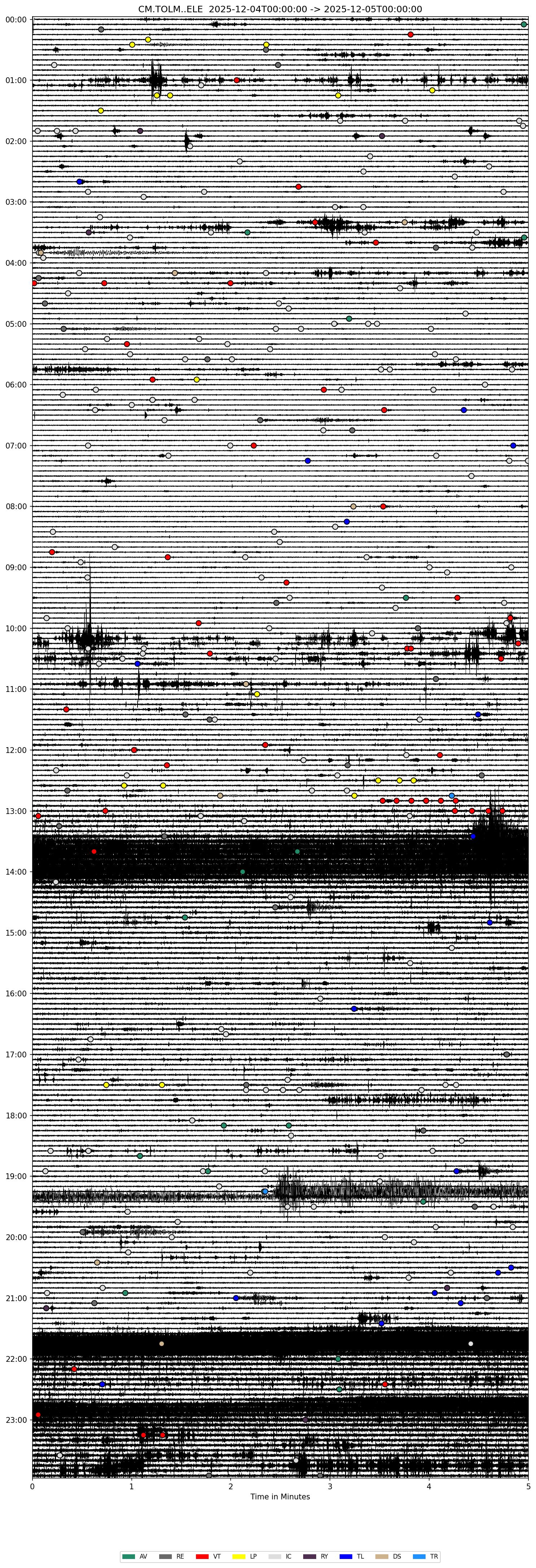Click the x-axis tick label 3
The height and width of the screenshot is (1568, 536).
tap(330, 1486)
